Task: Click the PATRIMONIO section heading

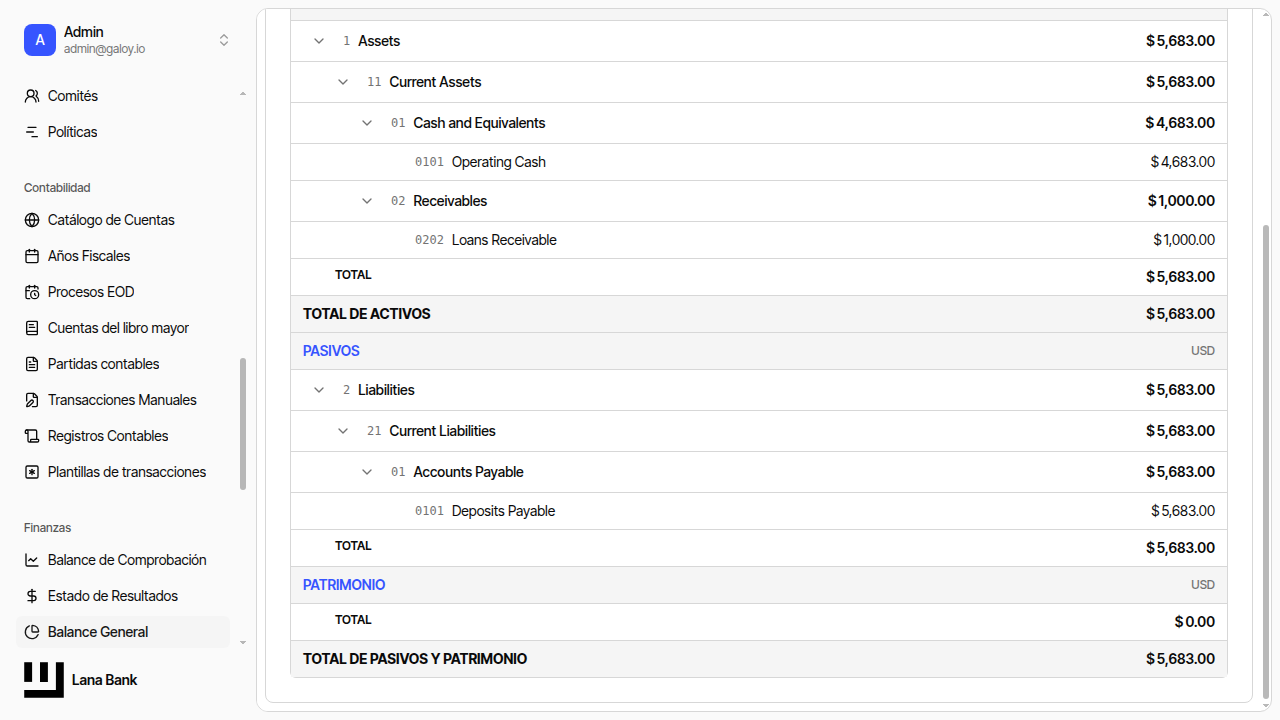Action: click(x=344, y=585)
